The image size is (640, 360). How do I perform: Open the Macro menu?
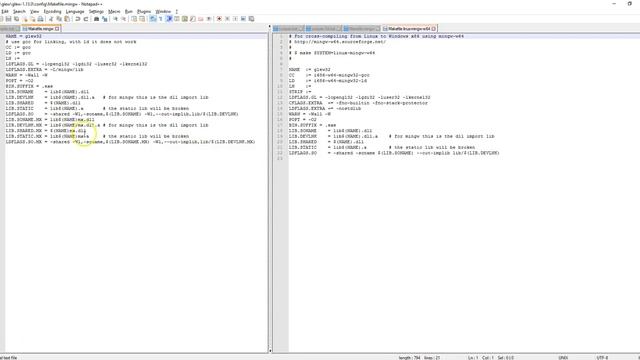114,11
